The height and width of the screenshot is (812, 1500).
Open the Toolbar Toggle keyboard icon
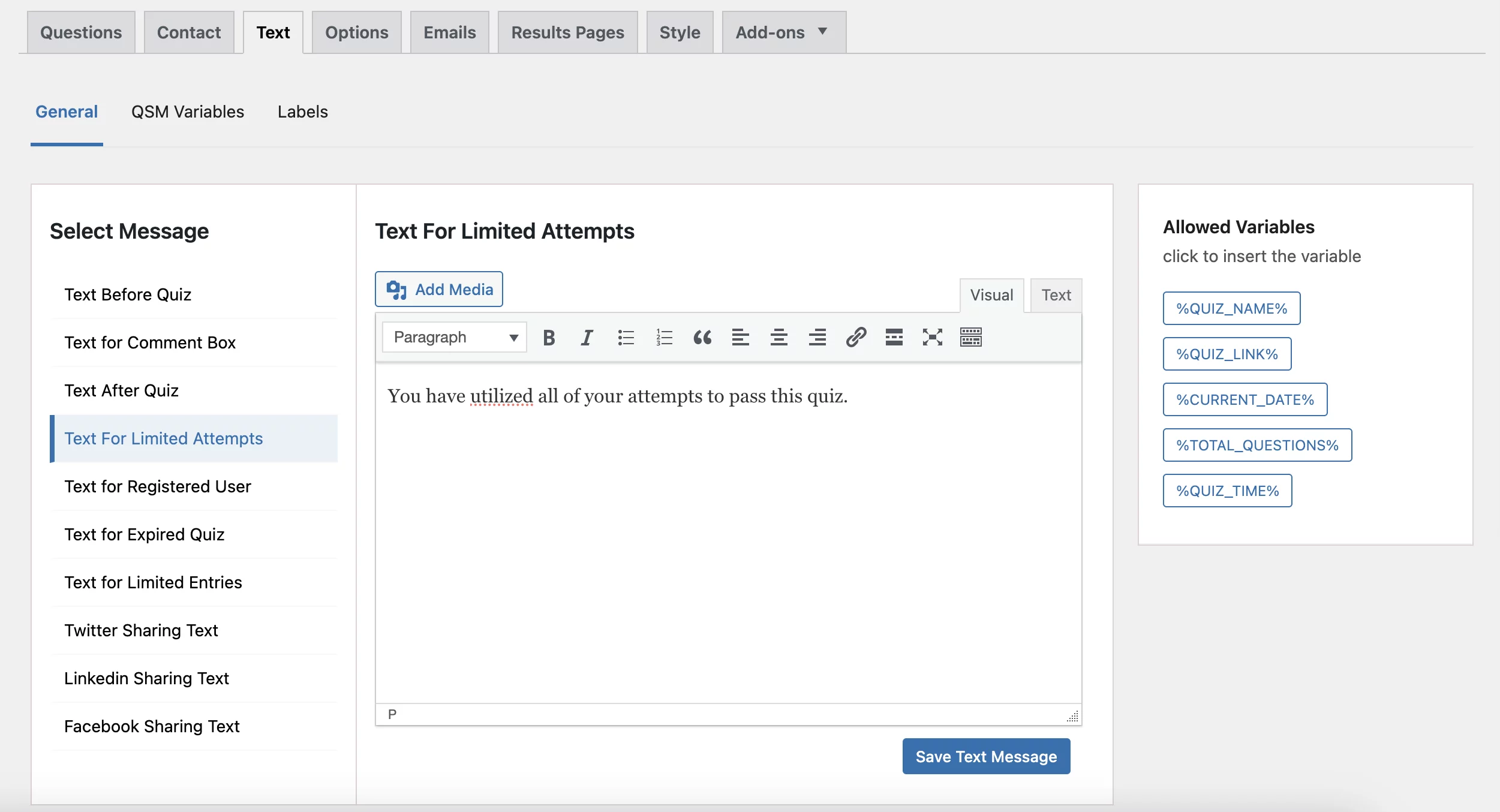click(x=972, y=337)
